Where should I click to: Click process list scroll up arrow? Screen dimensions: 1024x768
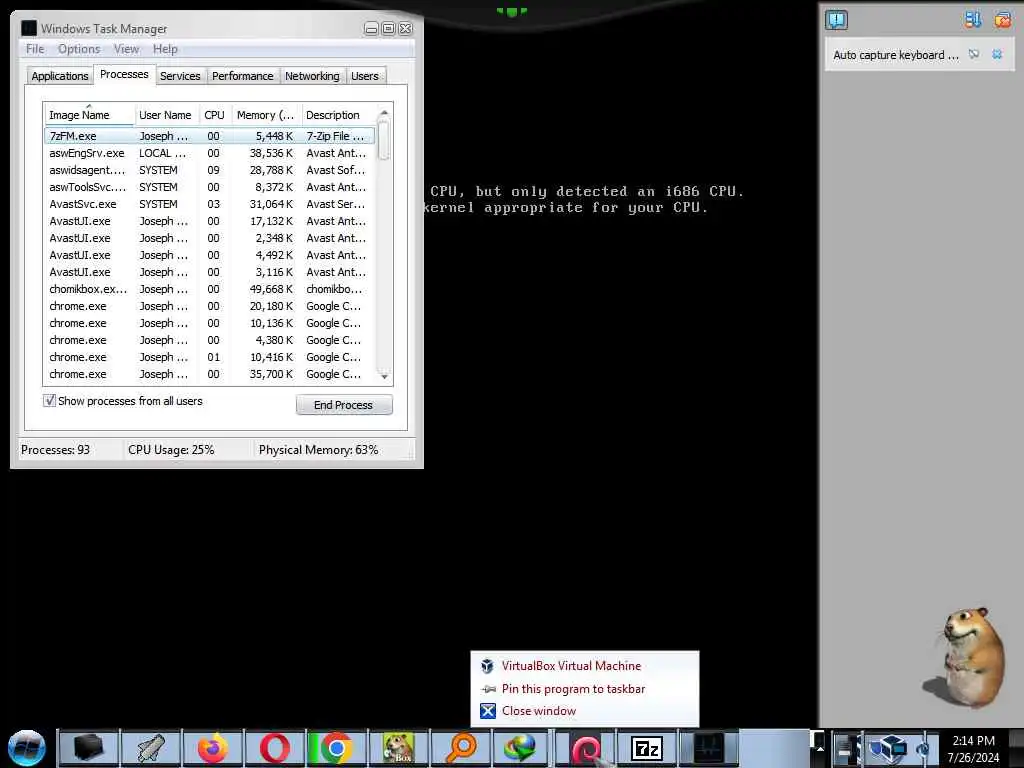click(384, 114)
